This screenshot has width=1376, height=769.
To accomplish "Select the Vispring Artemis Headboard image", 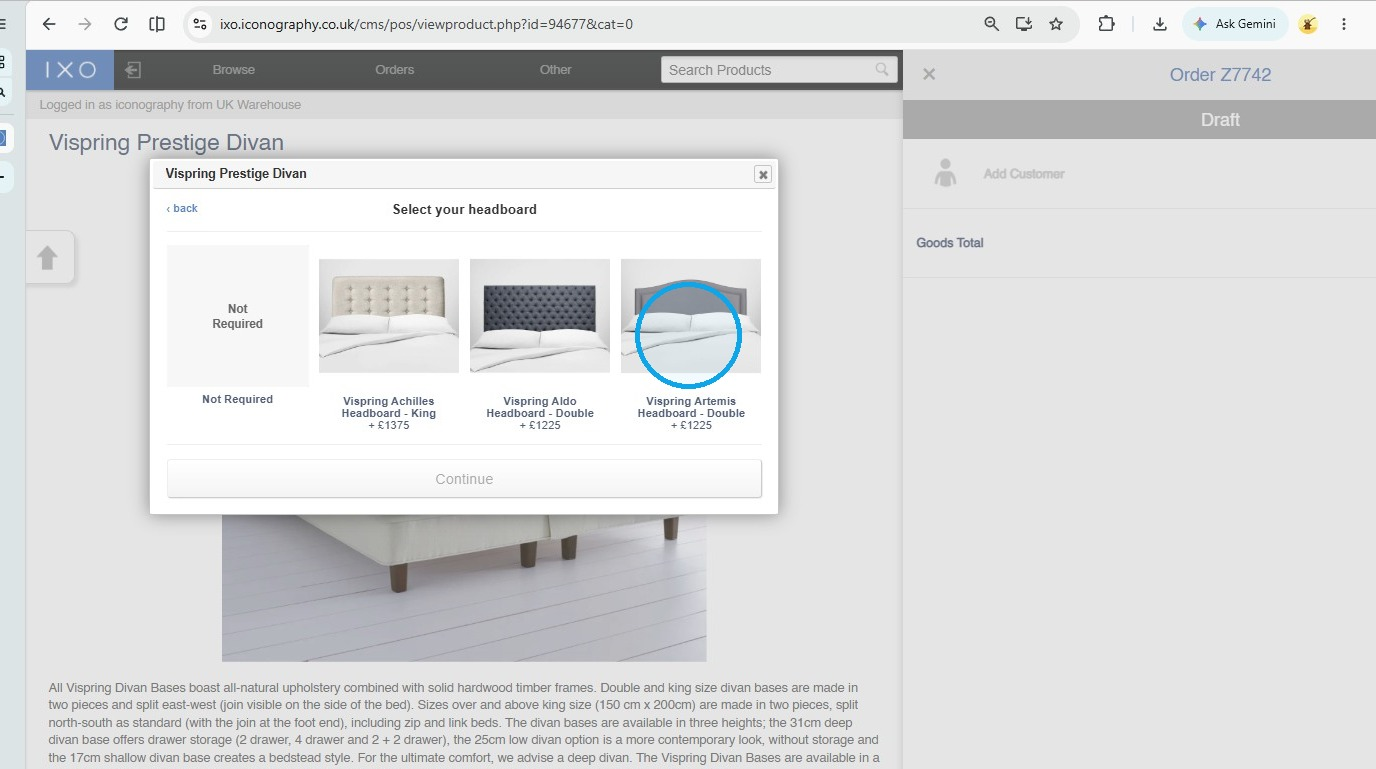I will (x=691, y=316).
